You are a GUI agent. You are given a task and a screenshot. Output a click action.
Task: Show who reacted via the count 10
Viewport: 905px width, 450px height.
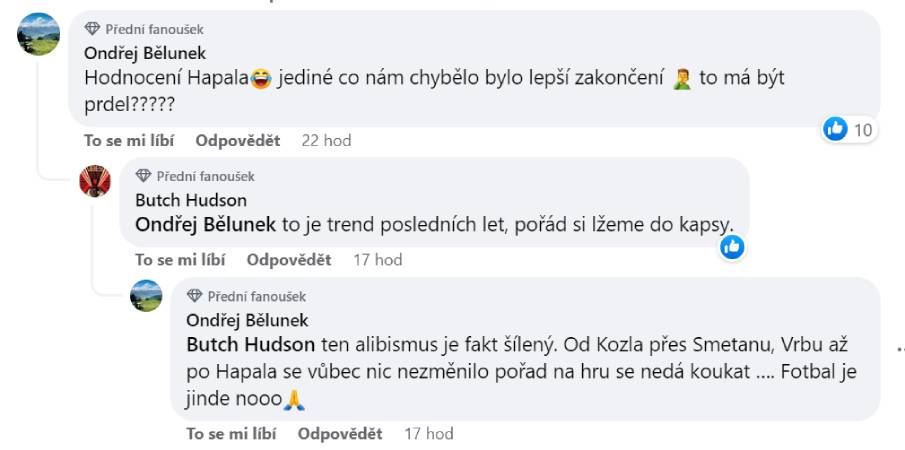862,130
